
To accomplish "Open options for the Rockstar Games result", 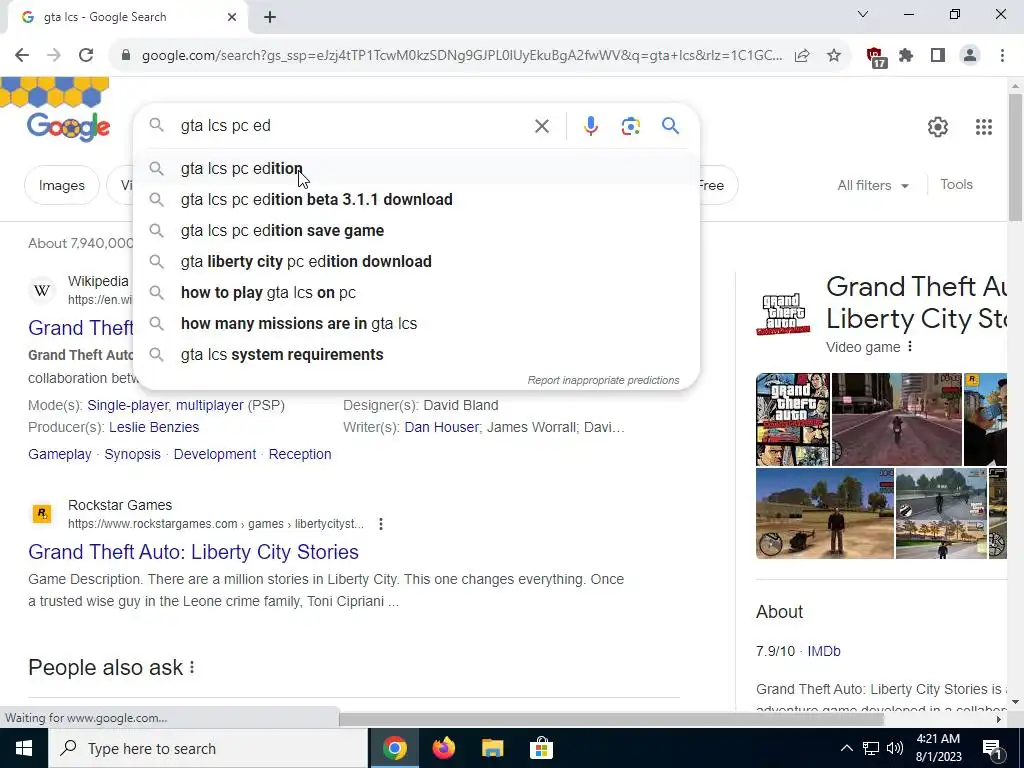I will [381, 524].
